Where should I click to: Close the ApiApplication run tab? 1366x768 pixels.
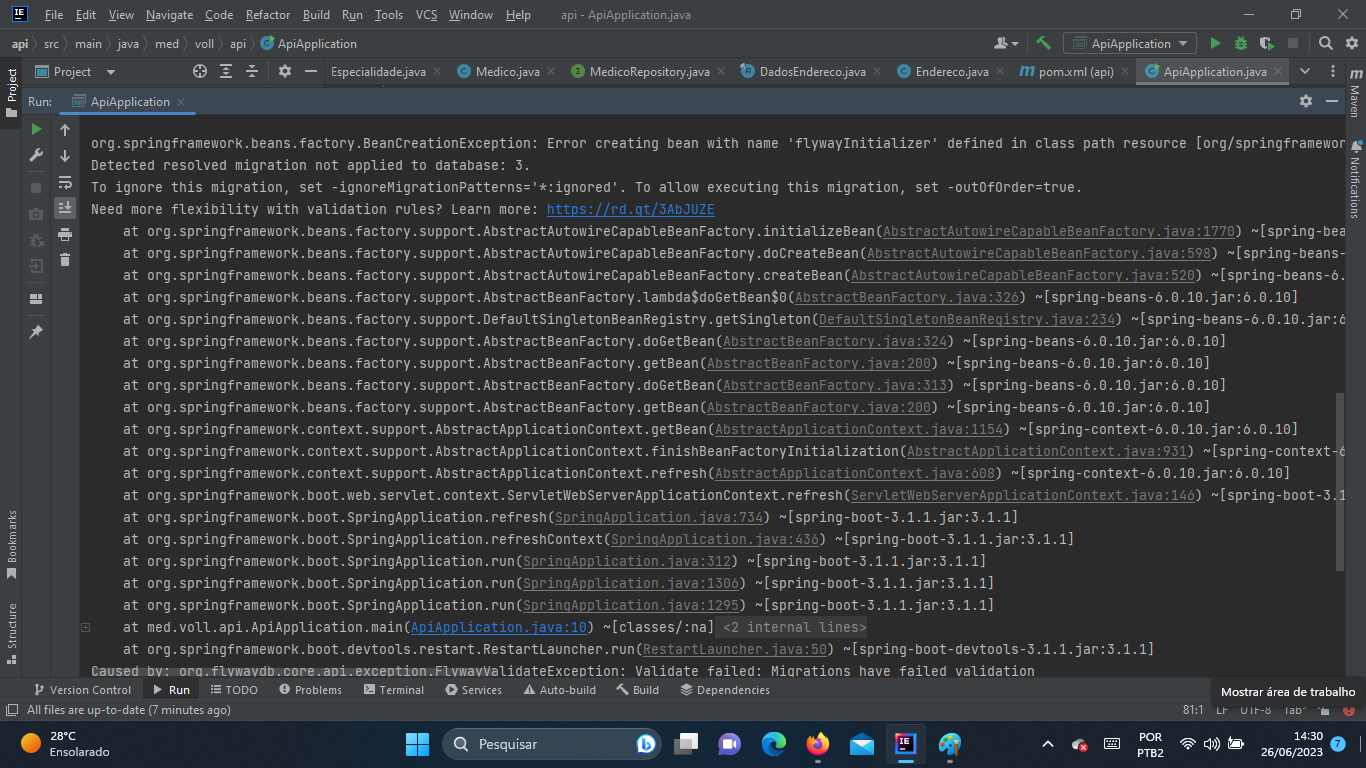[180, 102]
